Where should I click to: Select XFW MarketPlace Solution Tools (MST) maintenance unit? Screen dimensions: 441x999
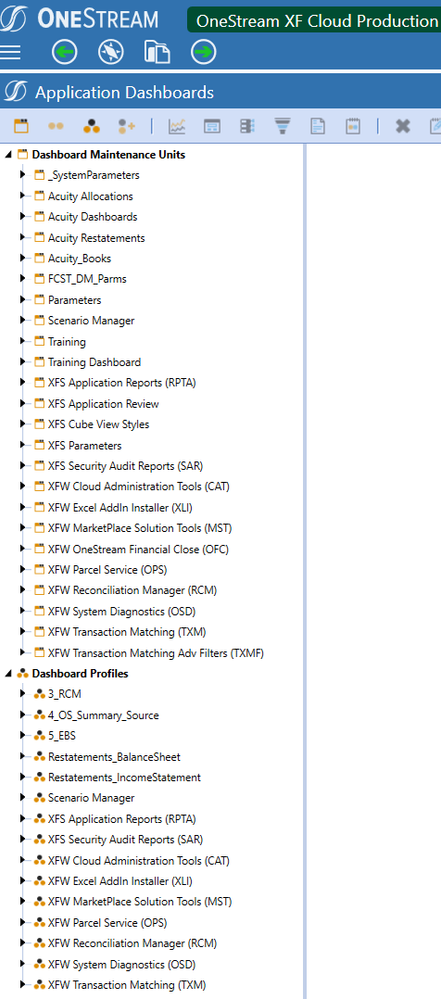140,528
